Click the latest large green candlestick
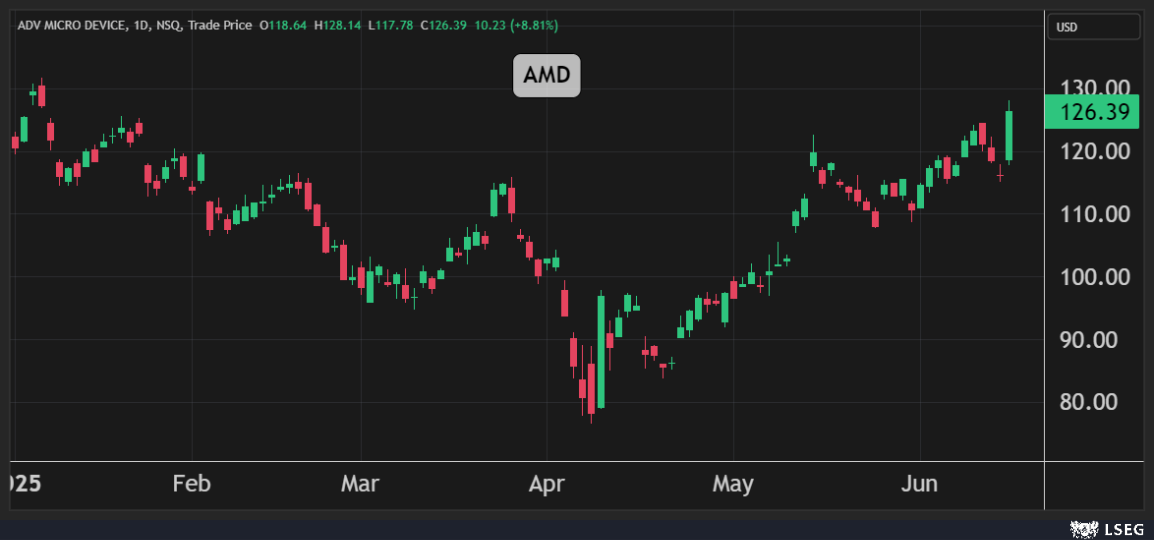Image resolution: width=1154 pixels, height=540 pixels. click(x=1010, y=135)
